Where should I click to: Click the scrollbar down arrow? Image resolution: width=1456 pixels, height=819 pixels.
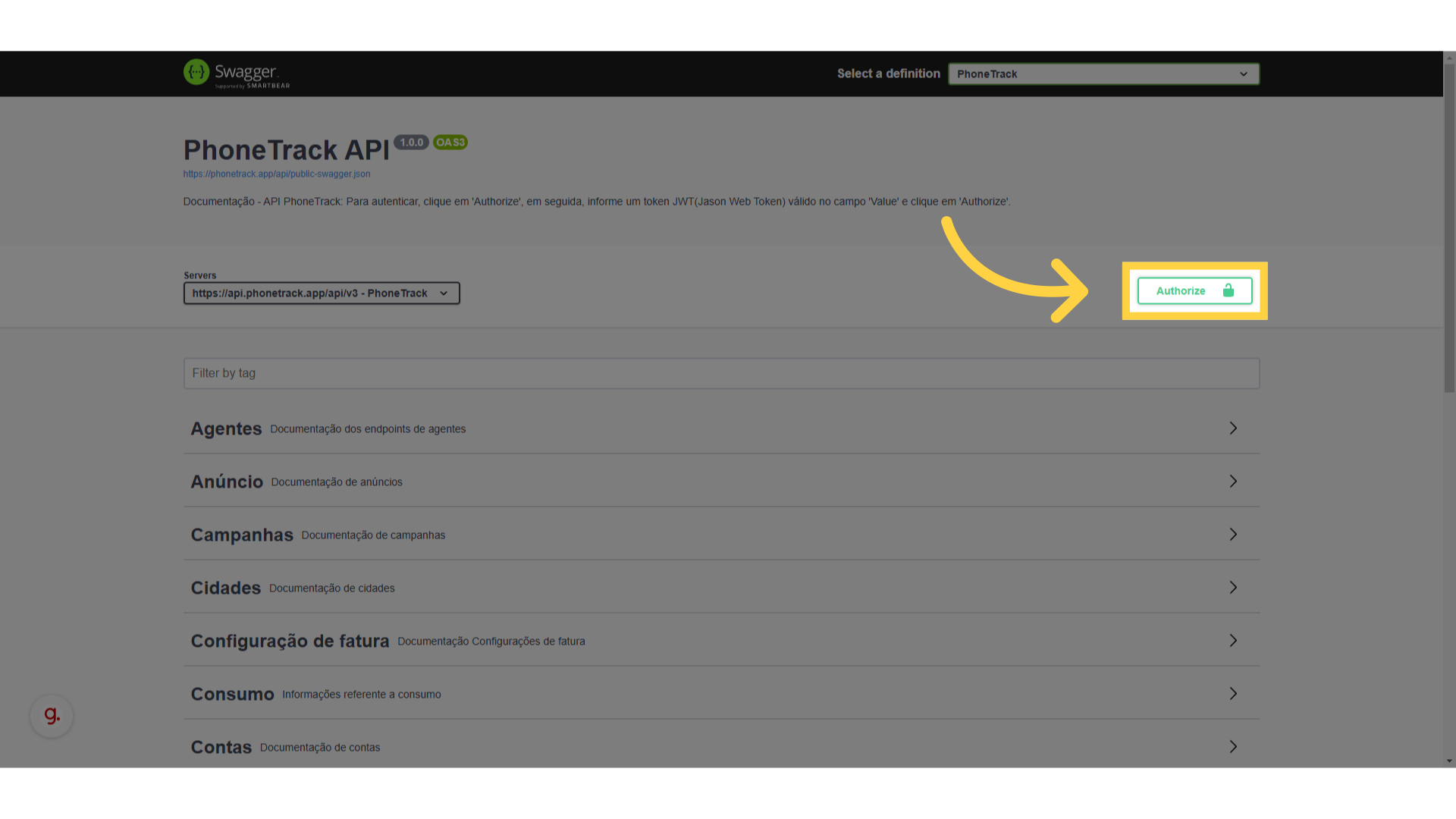[1449, 761]
